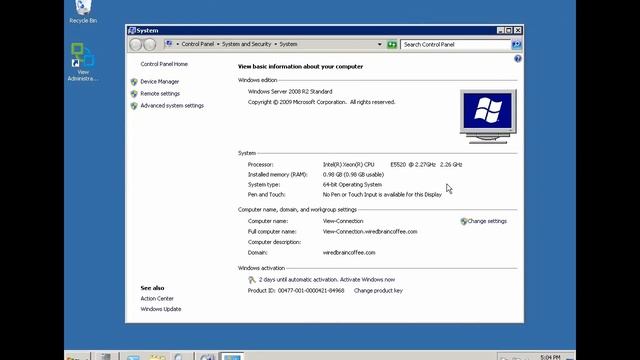
Task: Select System in the breadcrumb path
Action: coord(288,44)
